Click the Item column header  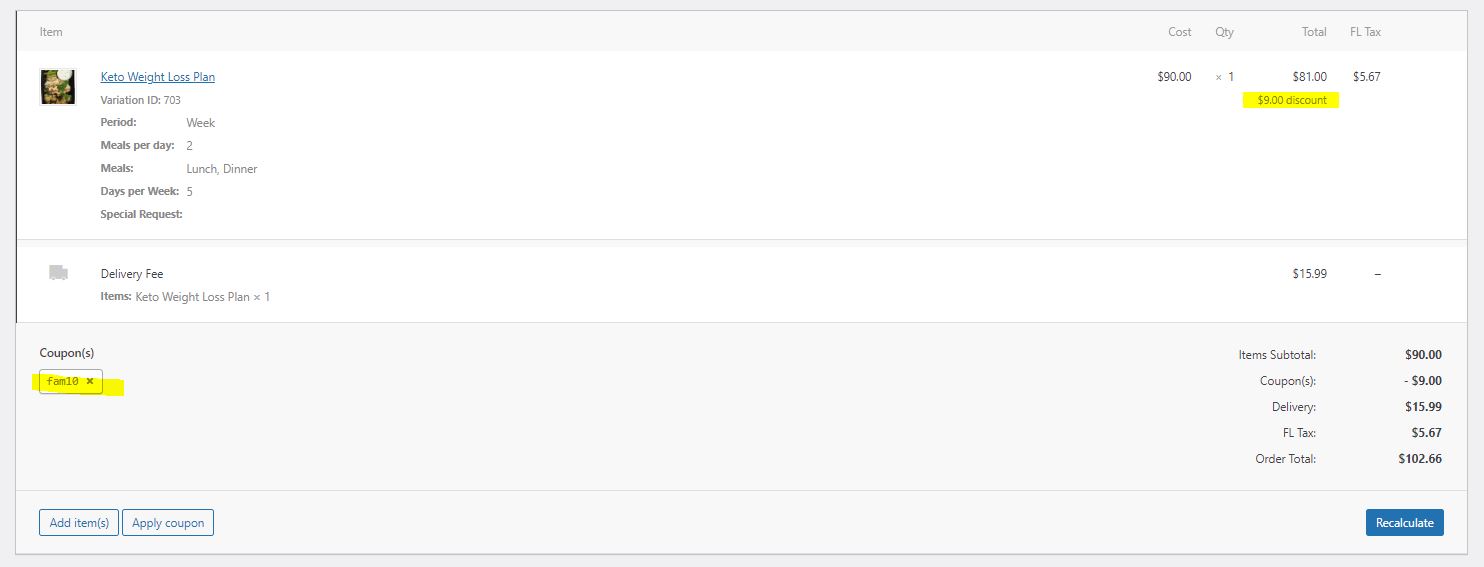pos(51,32)
